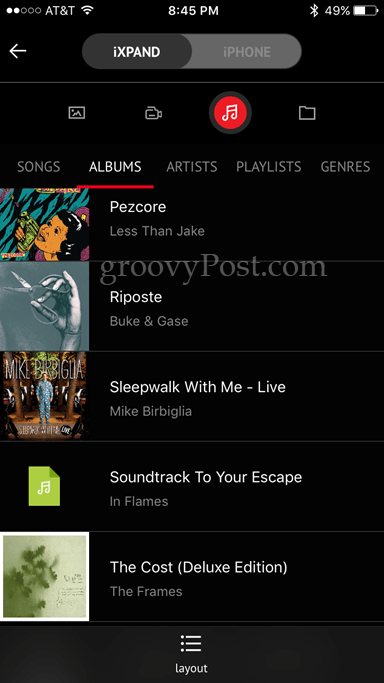Viewport: 384px width, 683px height.
Task: Select the ALBUMS tab
Action: pyautogui.click(x=115, y=166)
